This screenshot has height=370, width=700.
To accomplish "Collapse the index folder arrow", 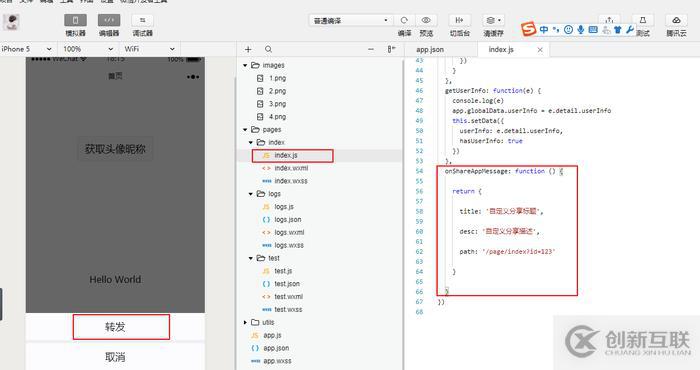I will [251, 143].
